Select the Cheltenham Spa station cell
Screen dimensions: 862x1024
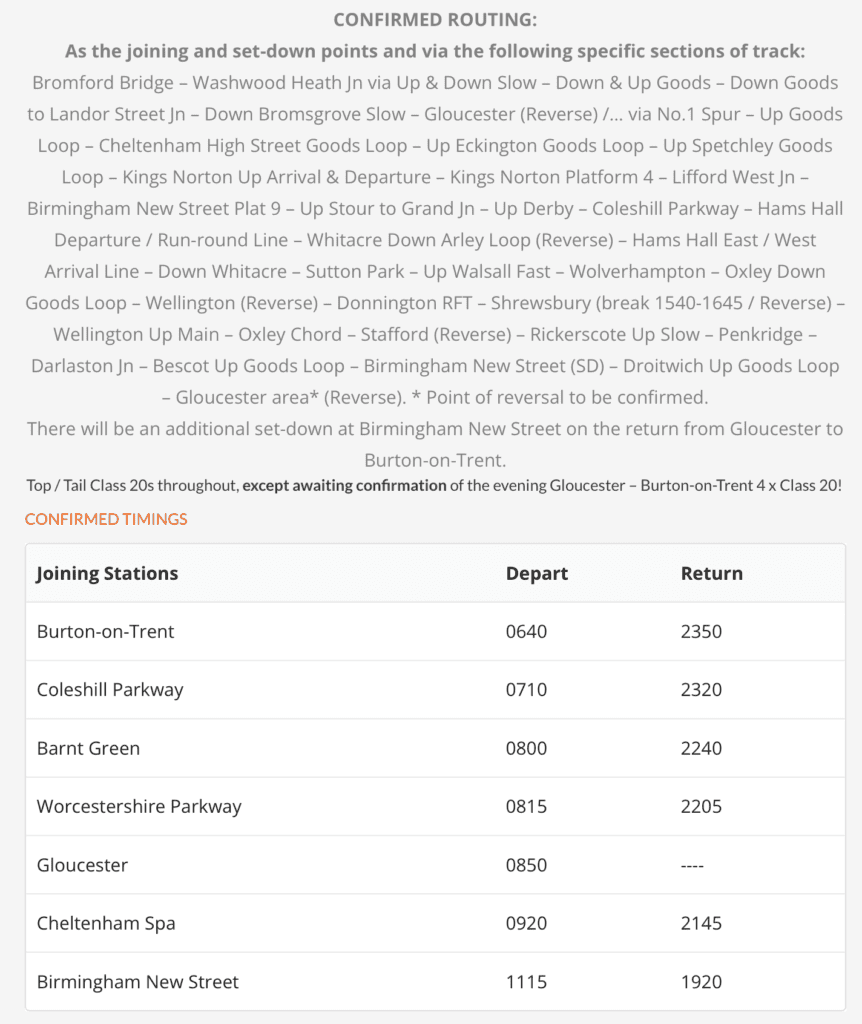pos(106,923)
